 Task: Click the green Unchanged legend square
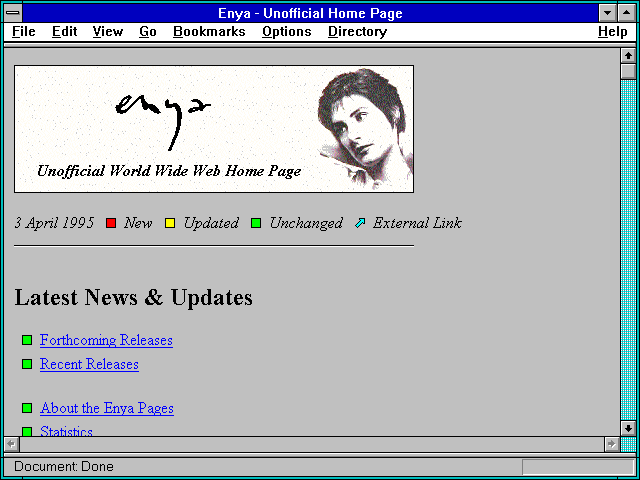tap(256, 223)
